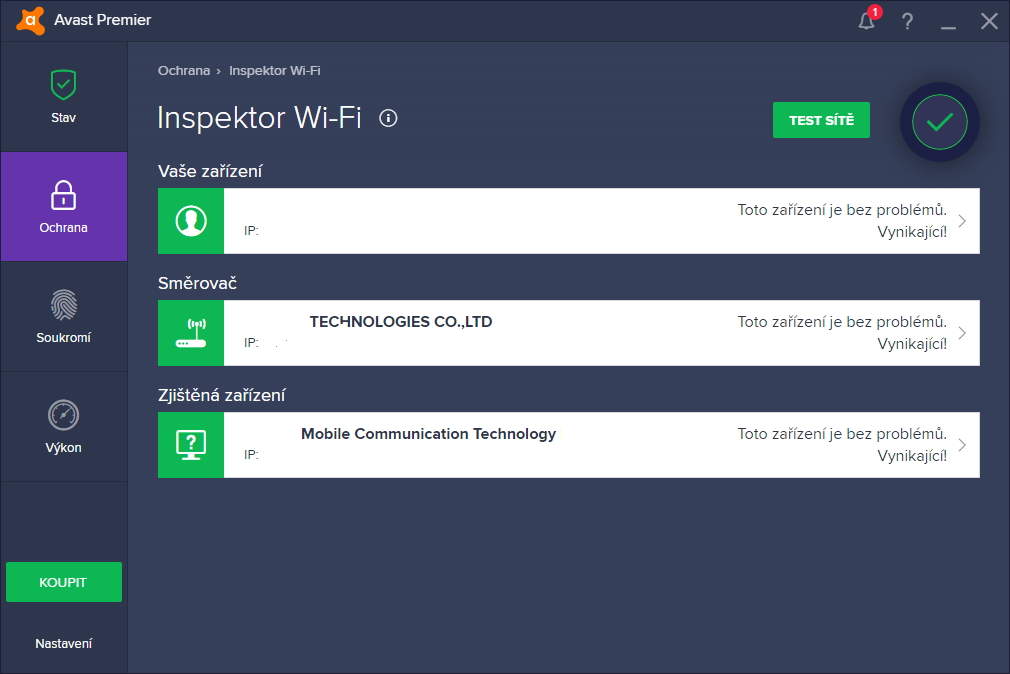
Task: Click the unknown device monitor icon
Action: [191, 445]
